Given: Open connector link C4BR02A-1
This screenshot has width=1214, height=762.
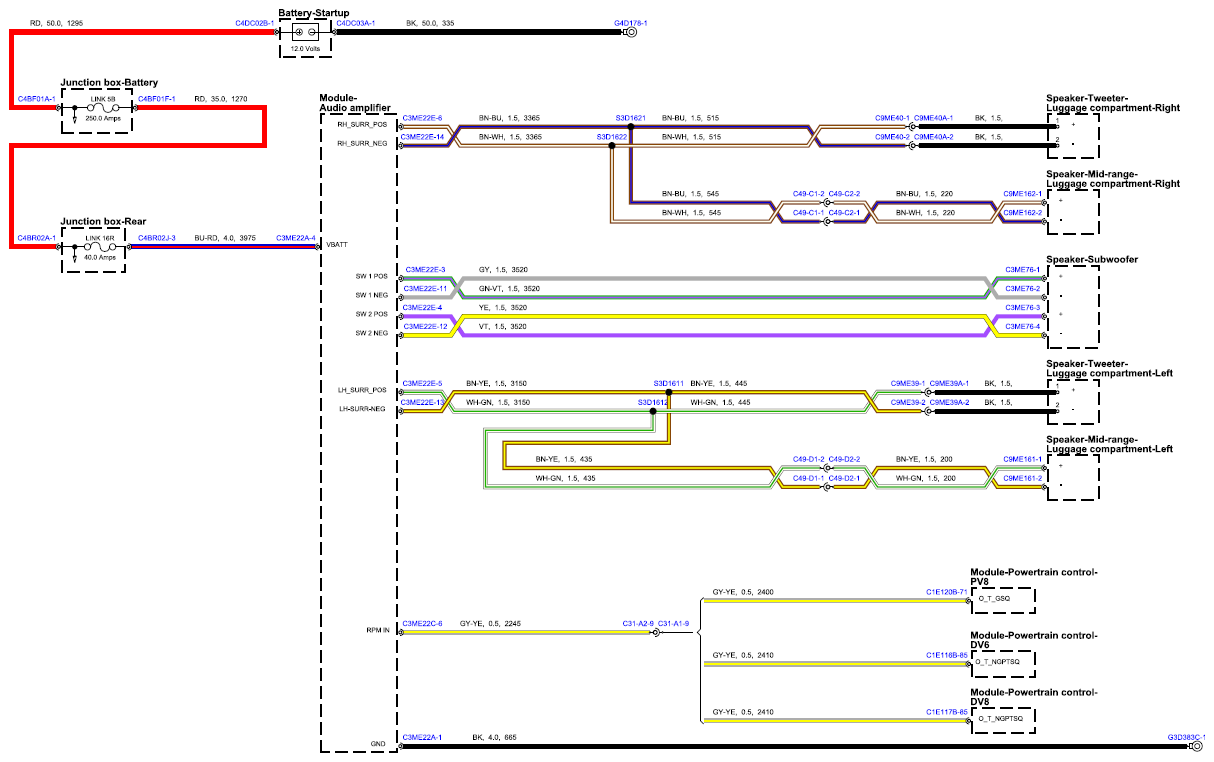Looking at the screenshot, I should point(36,238).
